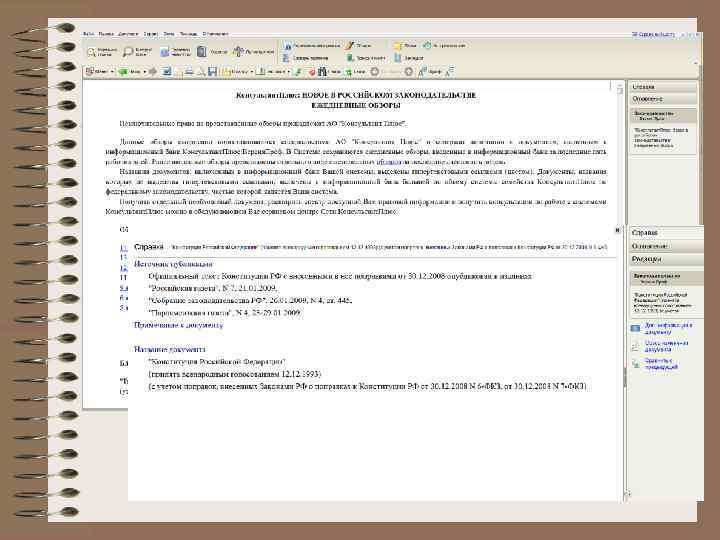Click the Шрифт font button
This screenshot has width=720, height=540.
pos(430,72)
